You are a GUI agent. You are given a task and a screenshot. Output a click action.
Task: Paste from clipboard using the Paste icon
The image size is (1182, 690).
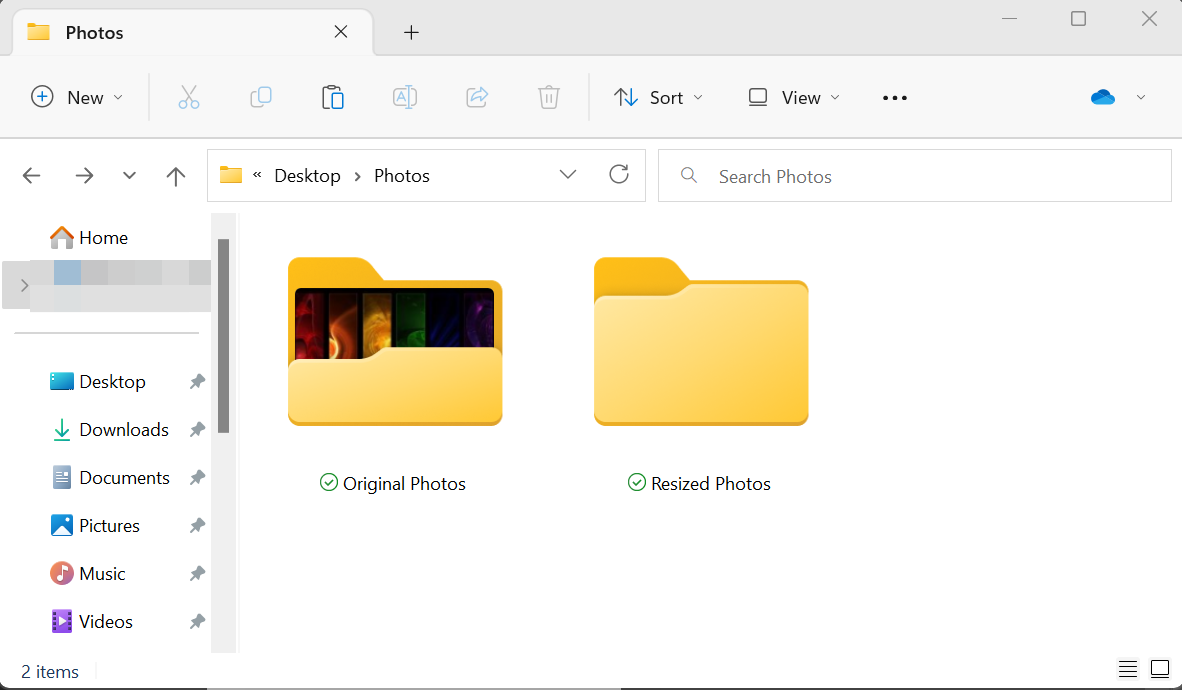pyautogui.click(x=333, y=97)
